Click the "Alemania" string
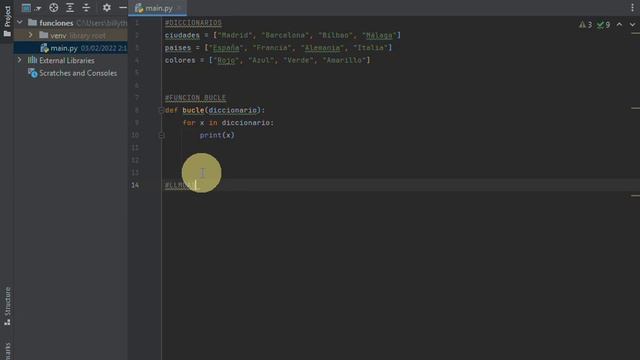The height and width of the screenshot is (360, 640). pyautogui.click(x=322, y=48)
